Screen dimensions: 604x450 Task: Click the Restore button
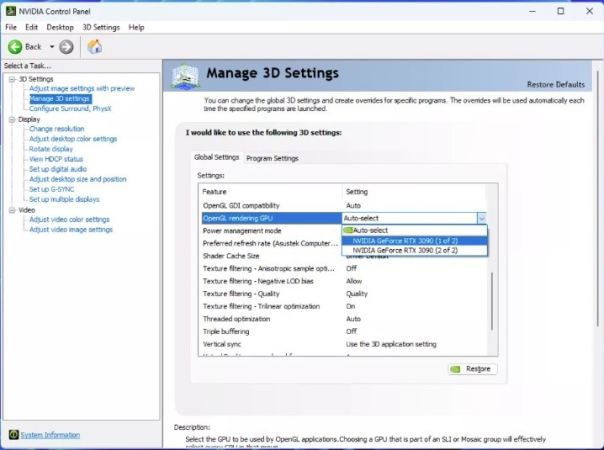click(473, 369)
